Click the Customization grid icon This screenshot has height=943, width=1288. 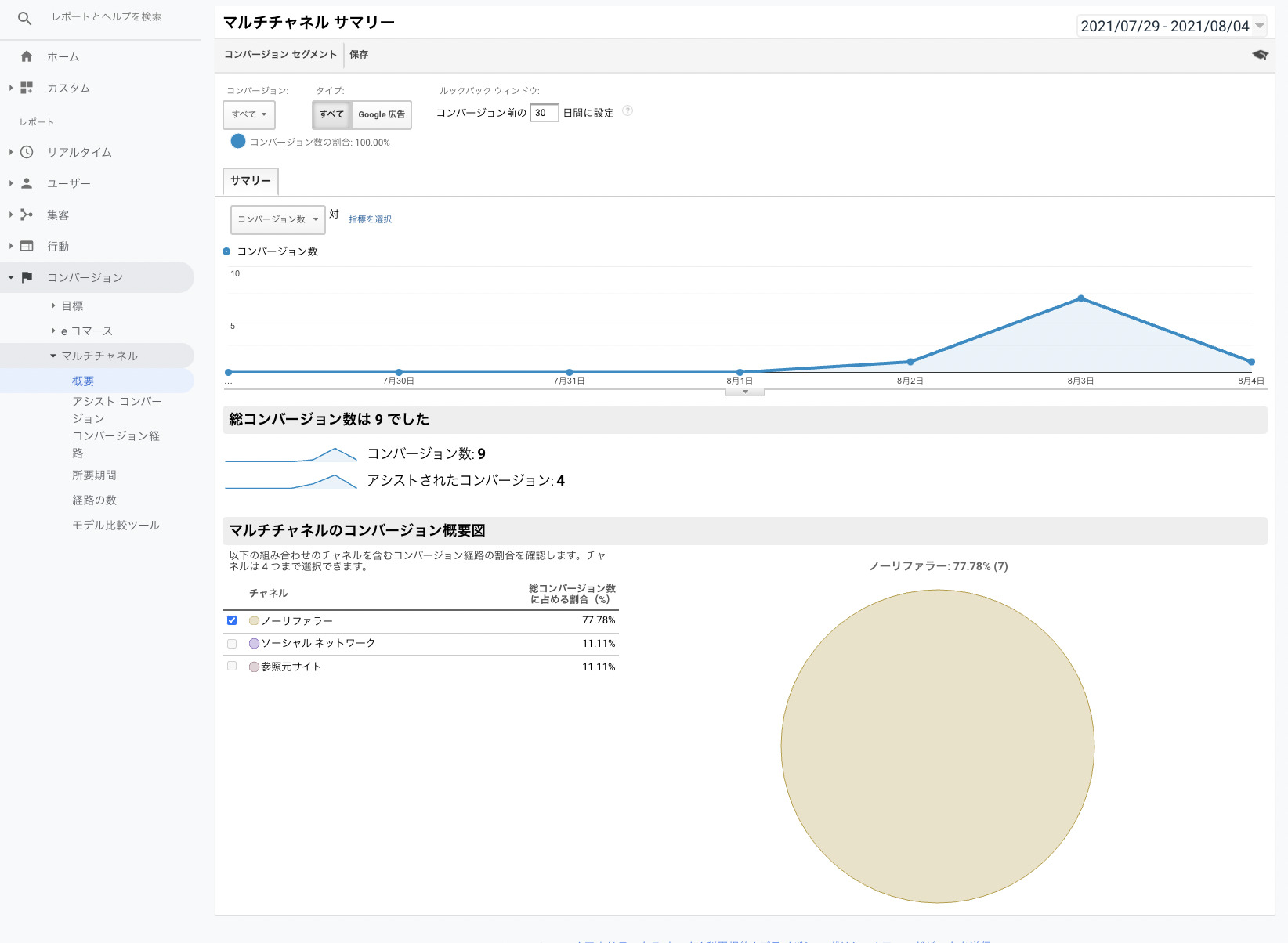click(x=27, y=88)
